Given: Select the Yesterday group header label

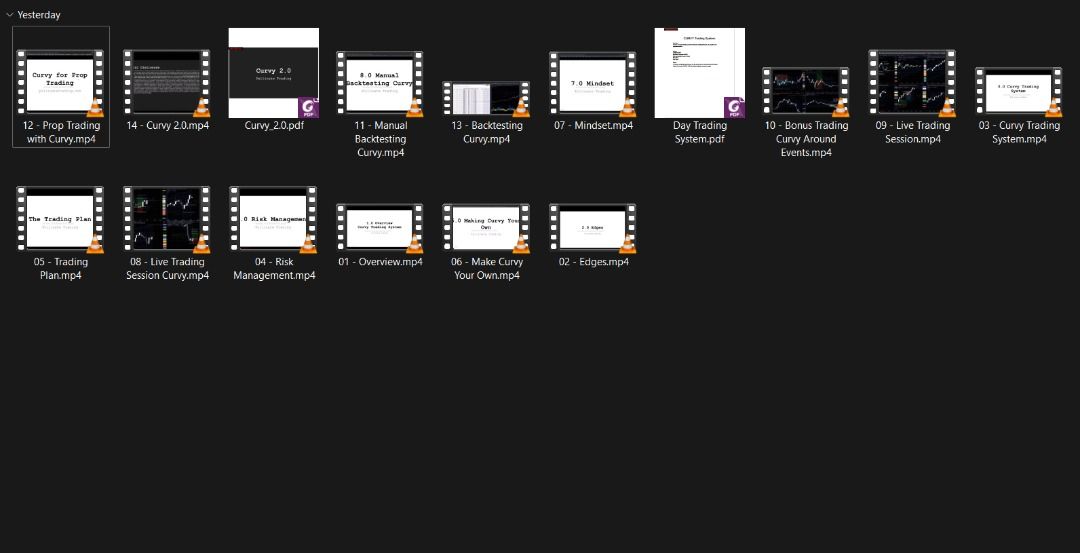Looking at the screenshot, I should tap(39, 15).
